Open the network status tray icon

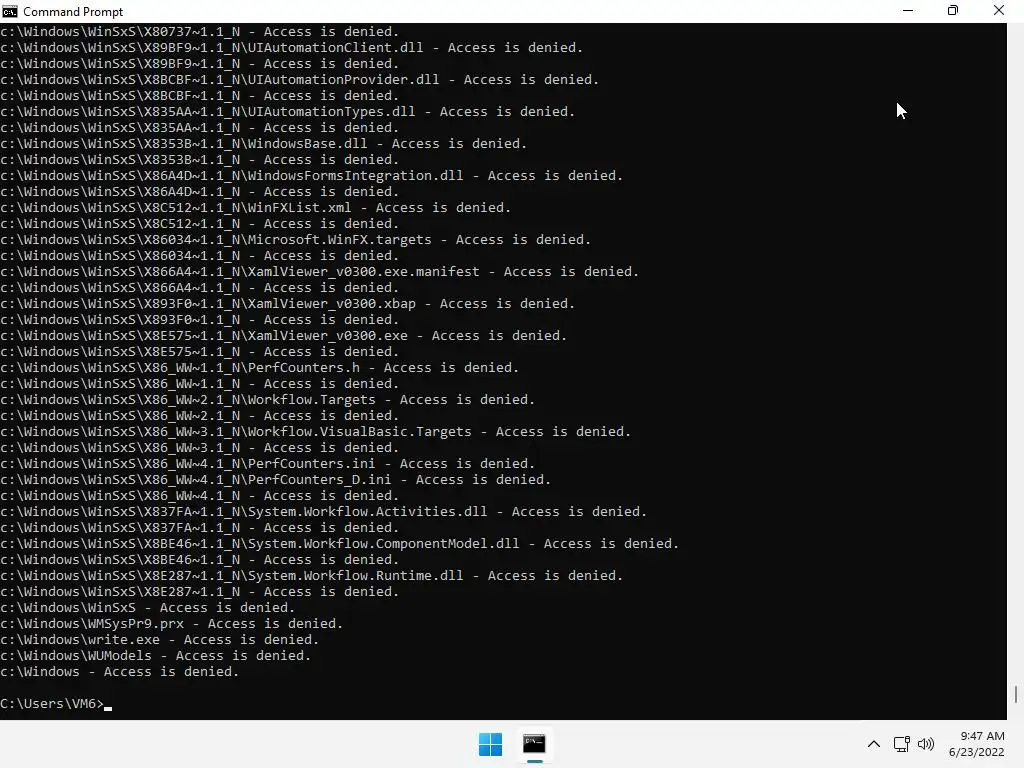902,744
